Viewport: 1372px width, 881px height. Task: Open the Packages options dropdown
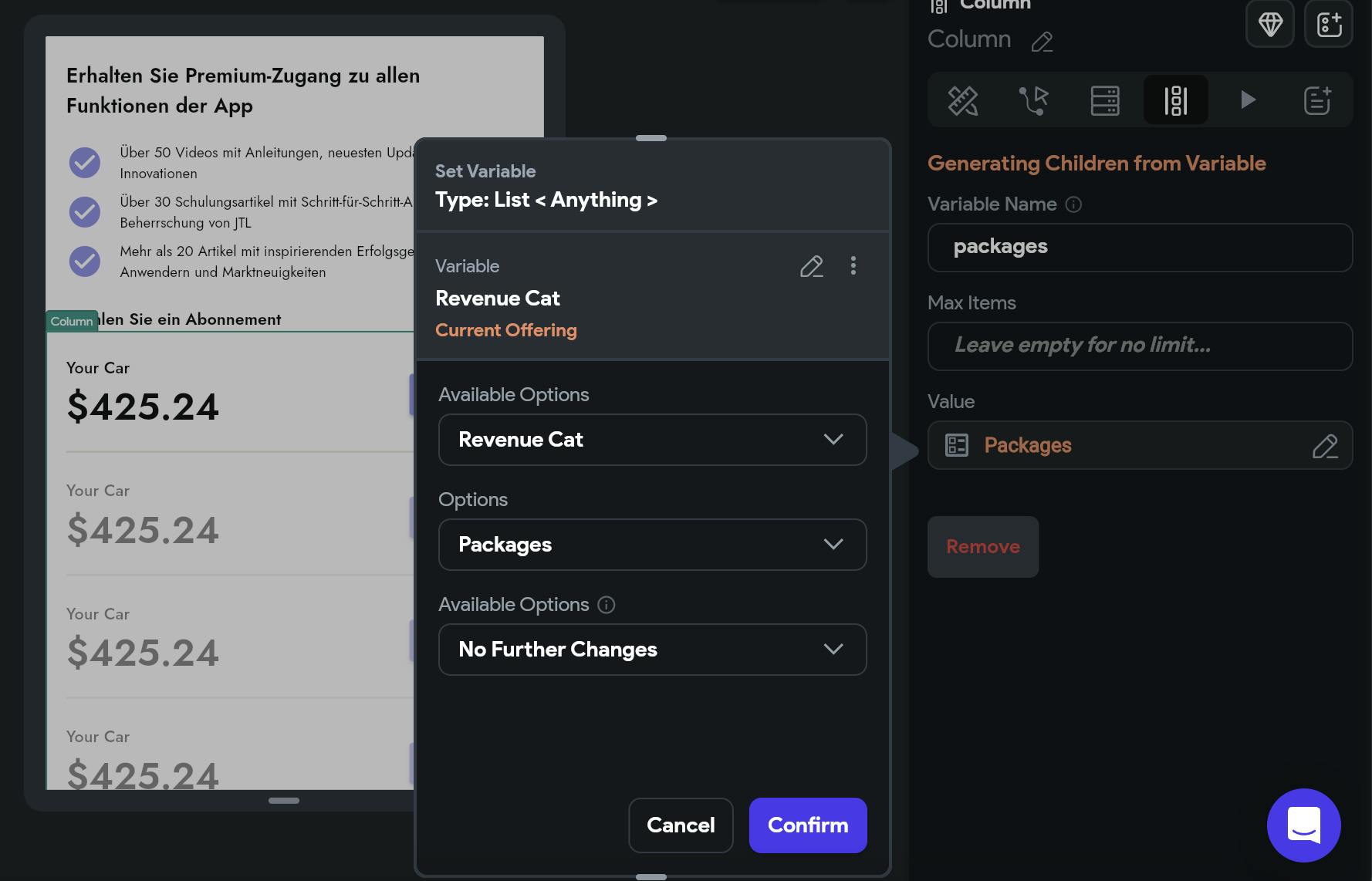point(652,545)
